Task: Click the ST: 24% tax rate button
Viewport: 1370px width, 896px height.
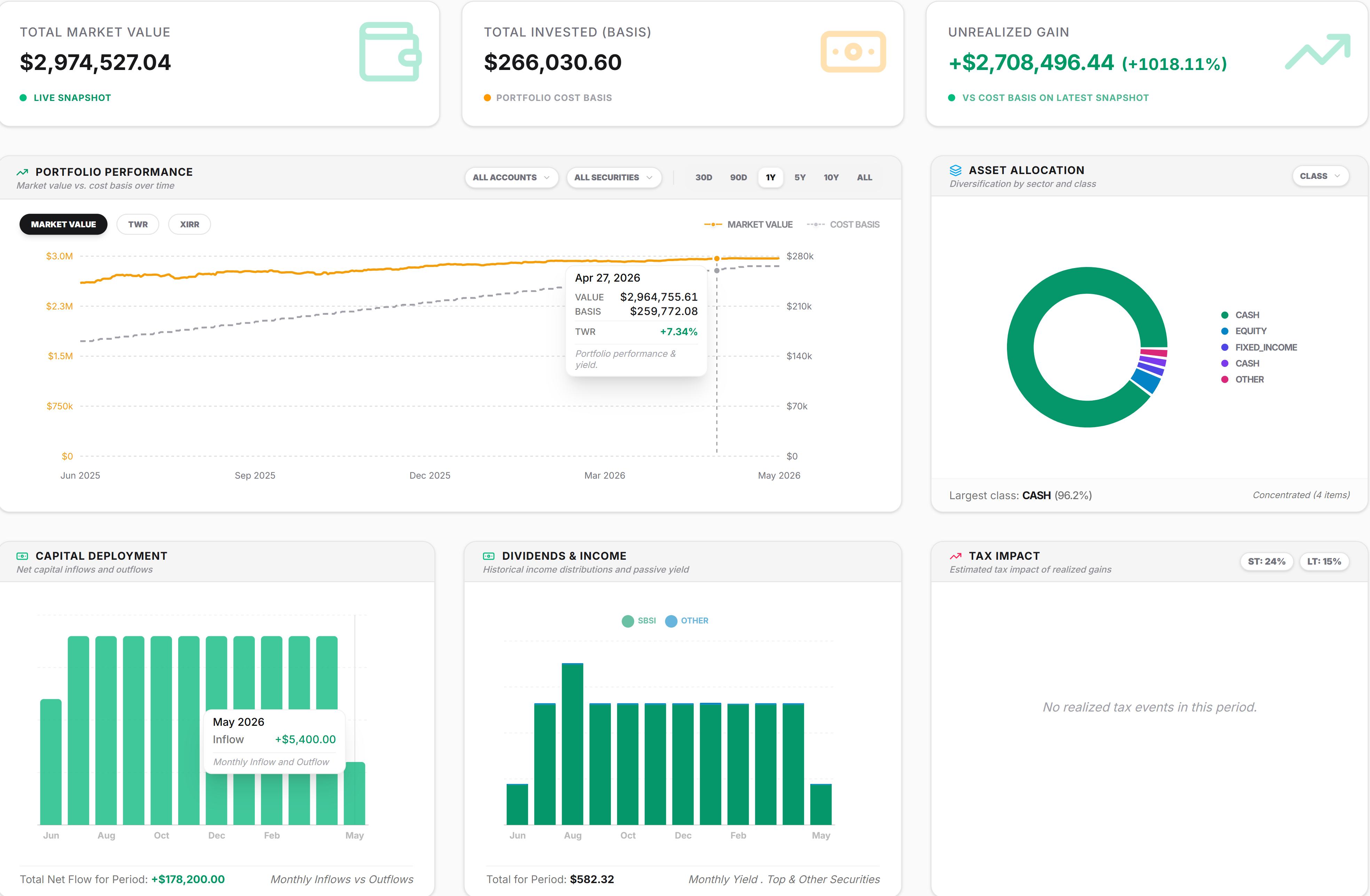Action: click(x=1266, y=561)
